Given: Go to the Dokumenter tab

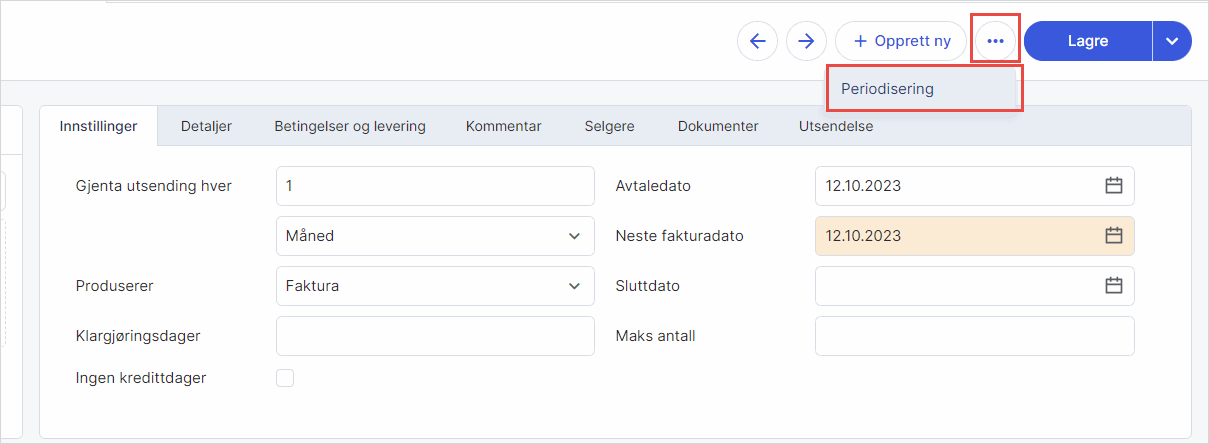Looking at the screenshot, I should click(717, 126).
